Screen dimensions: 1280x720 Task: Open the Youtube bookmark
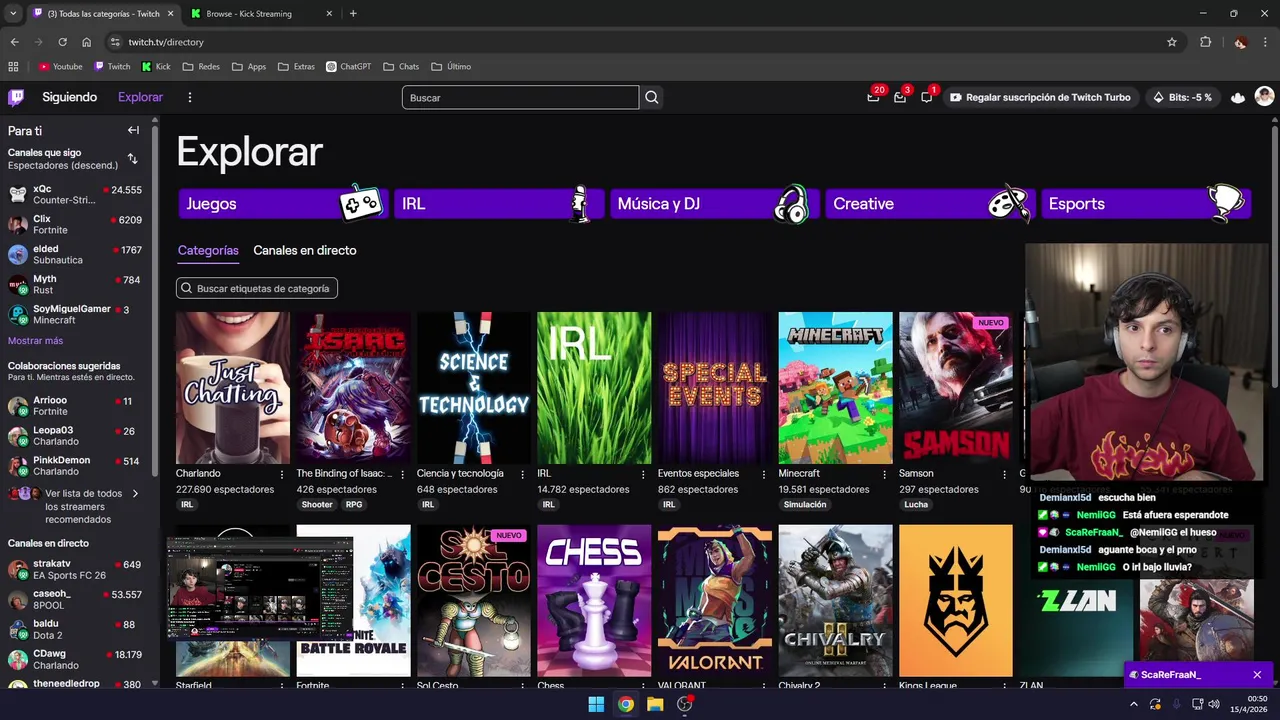60,67
